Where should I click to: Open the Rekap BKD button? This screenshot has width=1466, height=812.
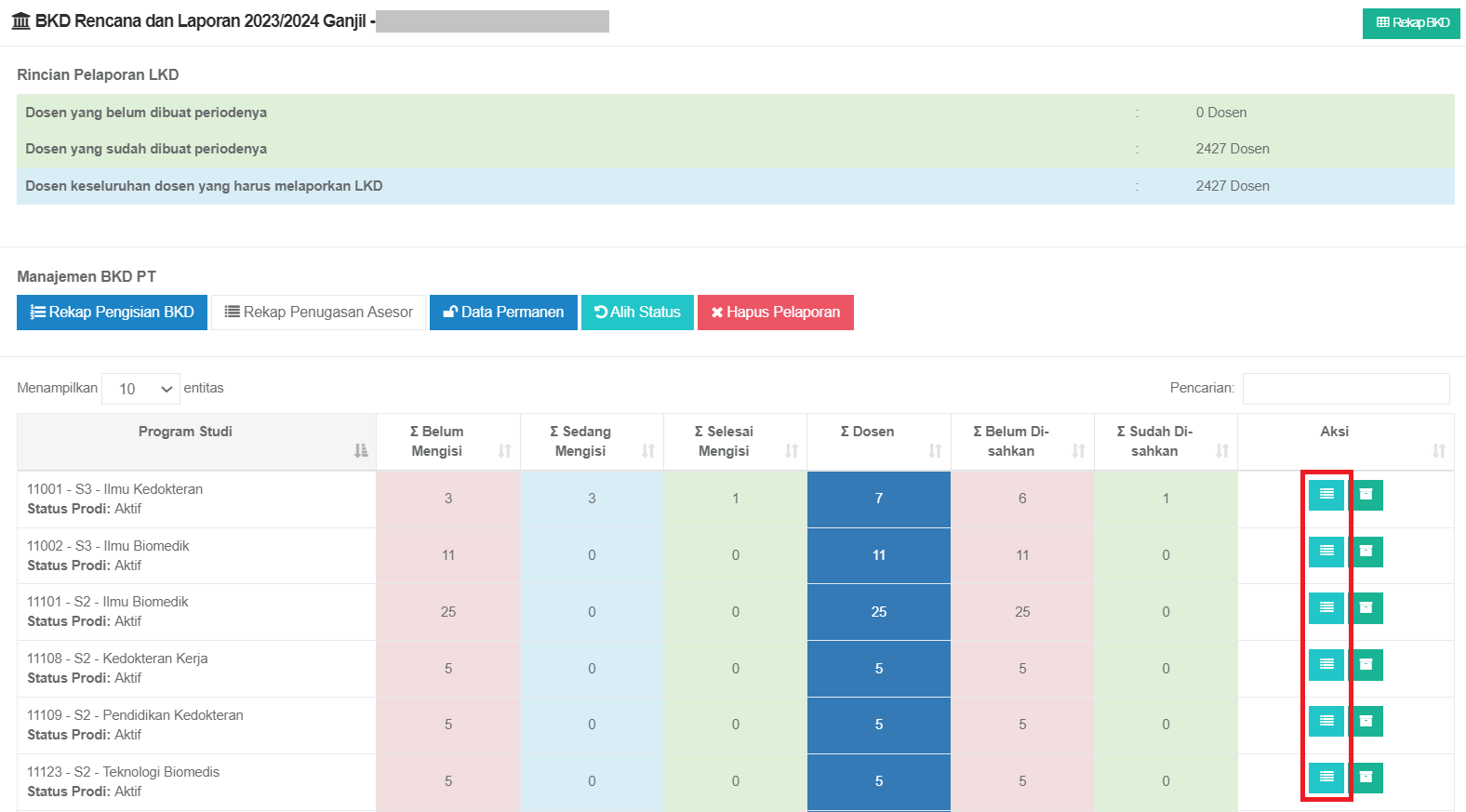point(1411,23)
